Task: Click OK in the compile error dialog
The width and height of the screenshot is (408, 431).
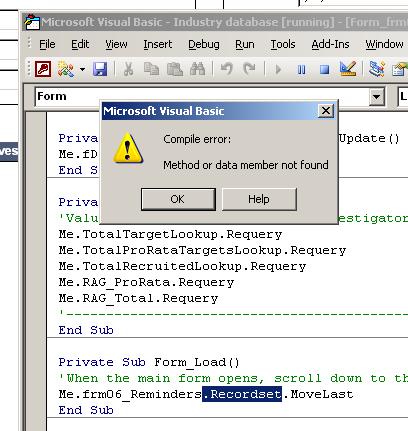Action: coord(178,199)
